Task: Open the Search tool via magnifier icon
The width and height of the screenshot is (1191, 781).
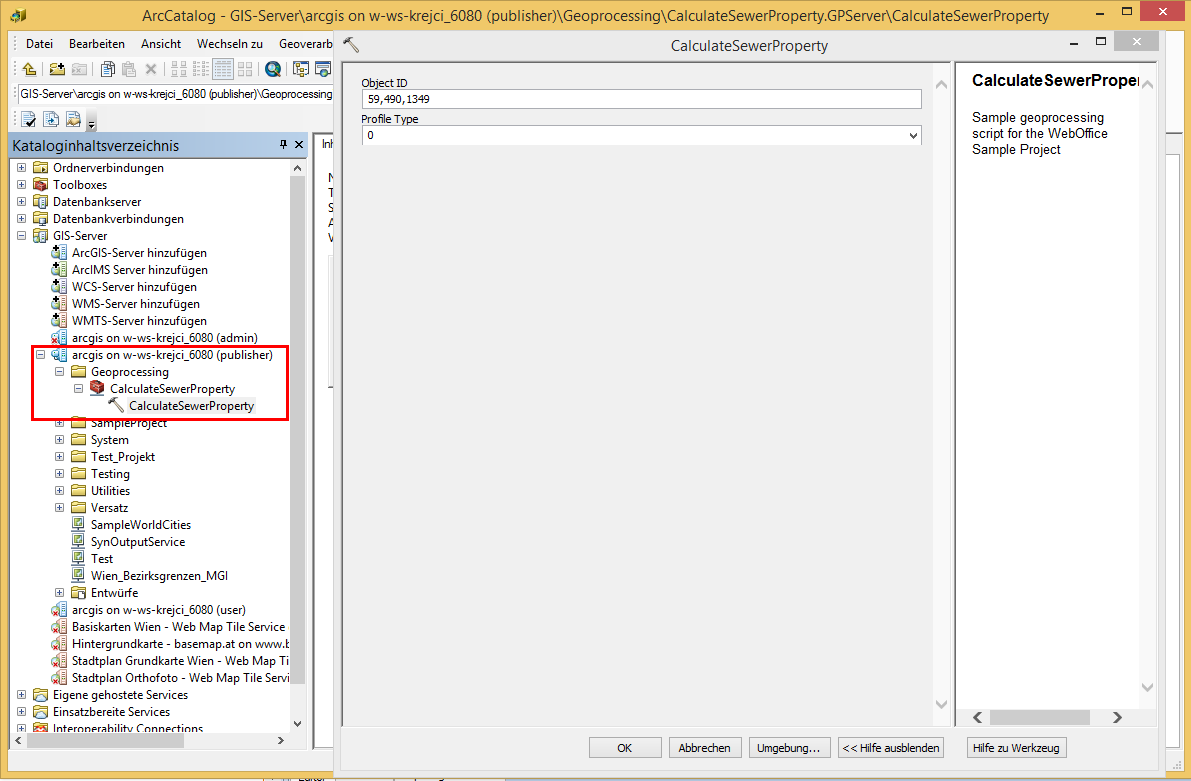Action: click(x=273, y=68)
